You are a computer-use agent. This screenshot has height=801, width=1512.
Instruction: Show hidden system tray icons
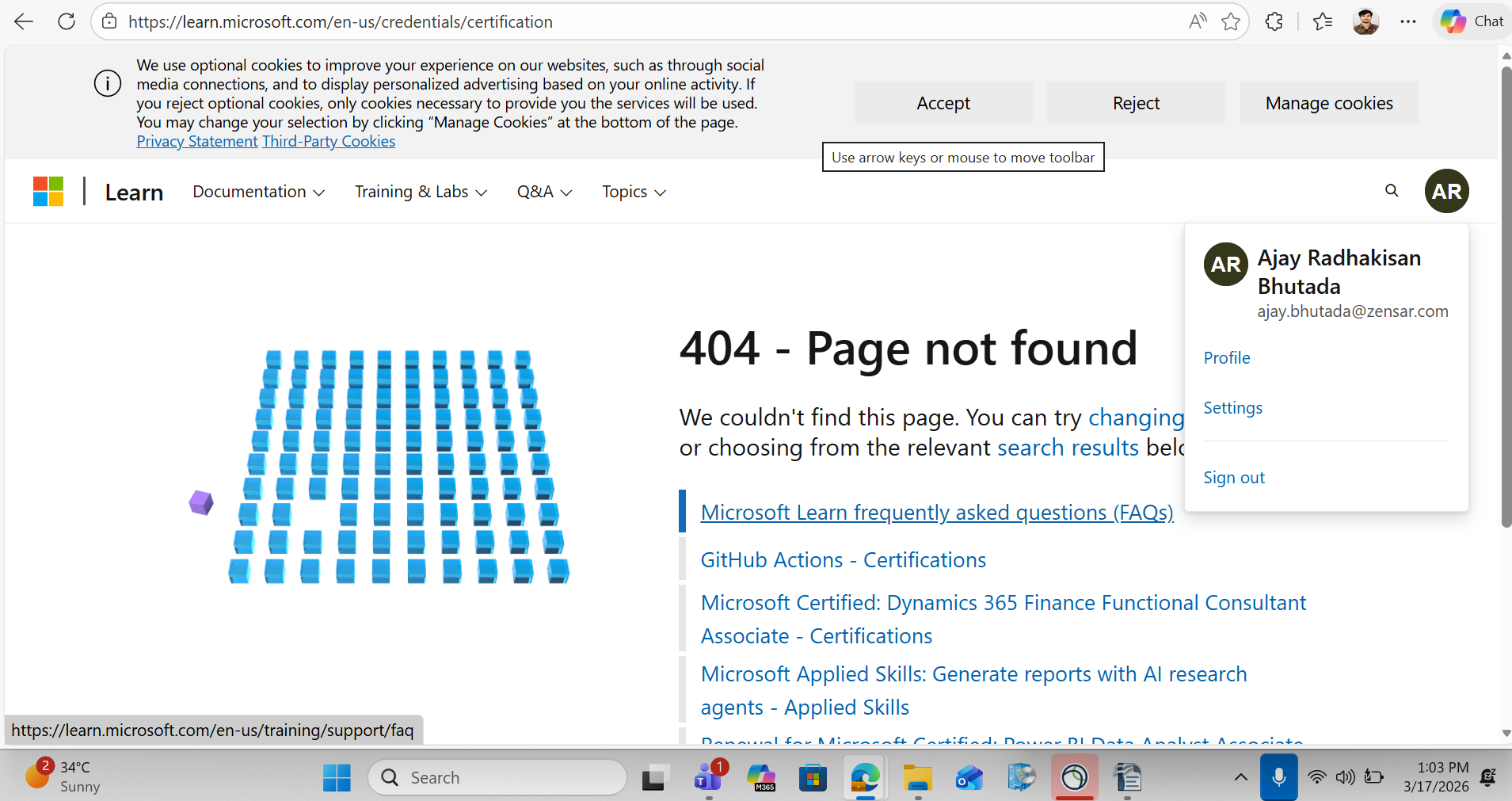1240,777
